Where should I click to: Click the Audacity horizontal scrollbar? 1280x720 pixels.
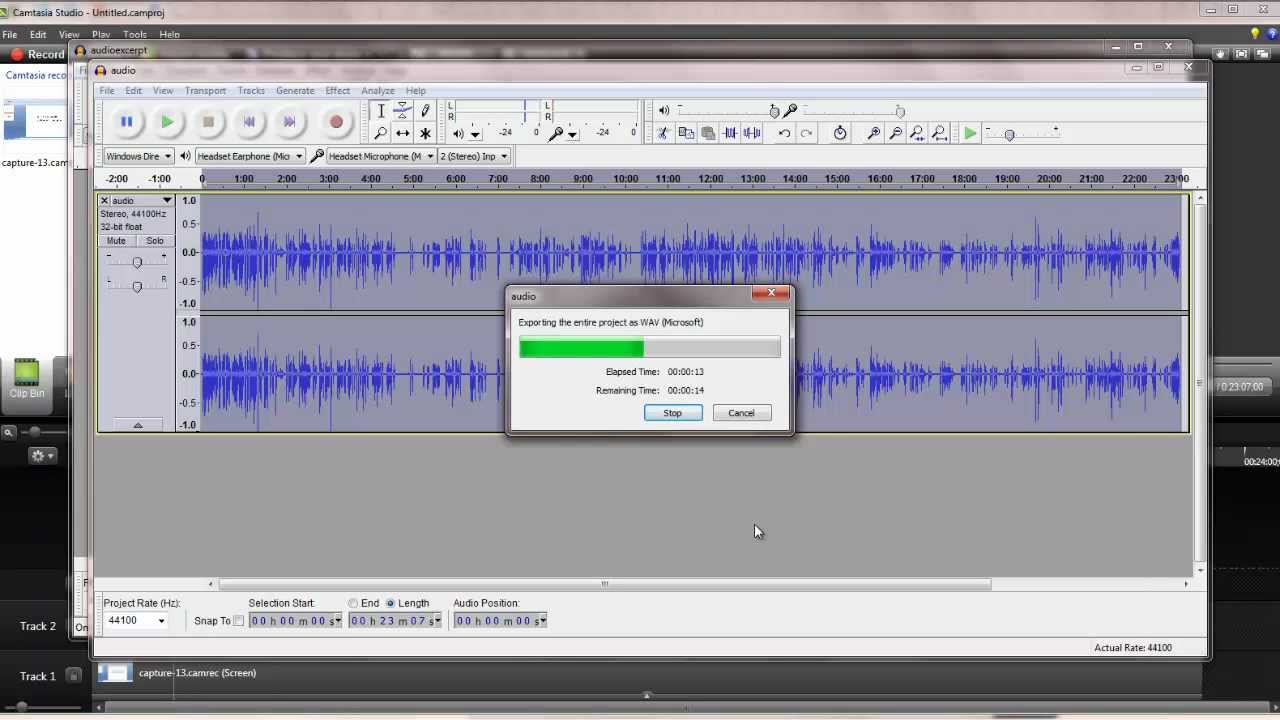tap(604, 584)
